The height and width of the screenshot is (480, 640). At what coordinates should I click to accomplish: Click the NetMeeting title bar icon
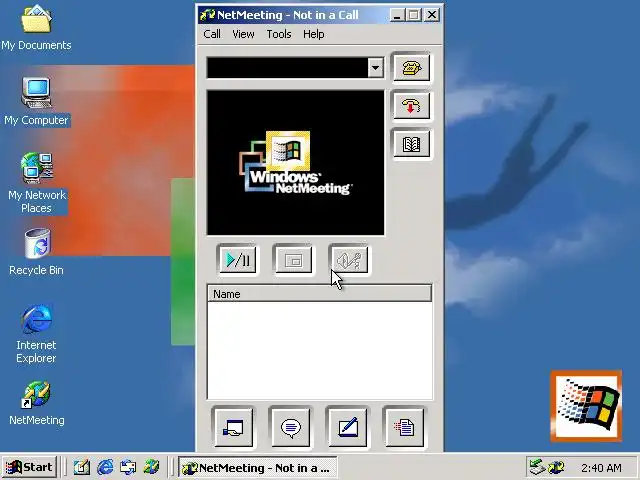pyautogui.click(x=207, y=16)
